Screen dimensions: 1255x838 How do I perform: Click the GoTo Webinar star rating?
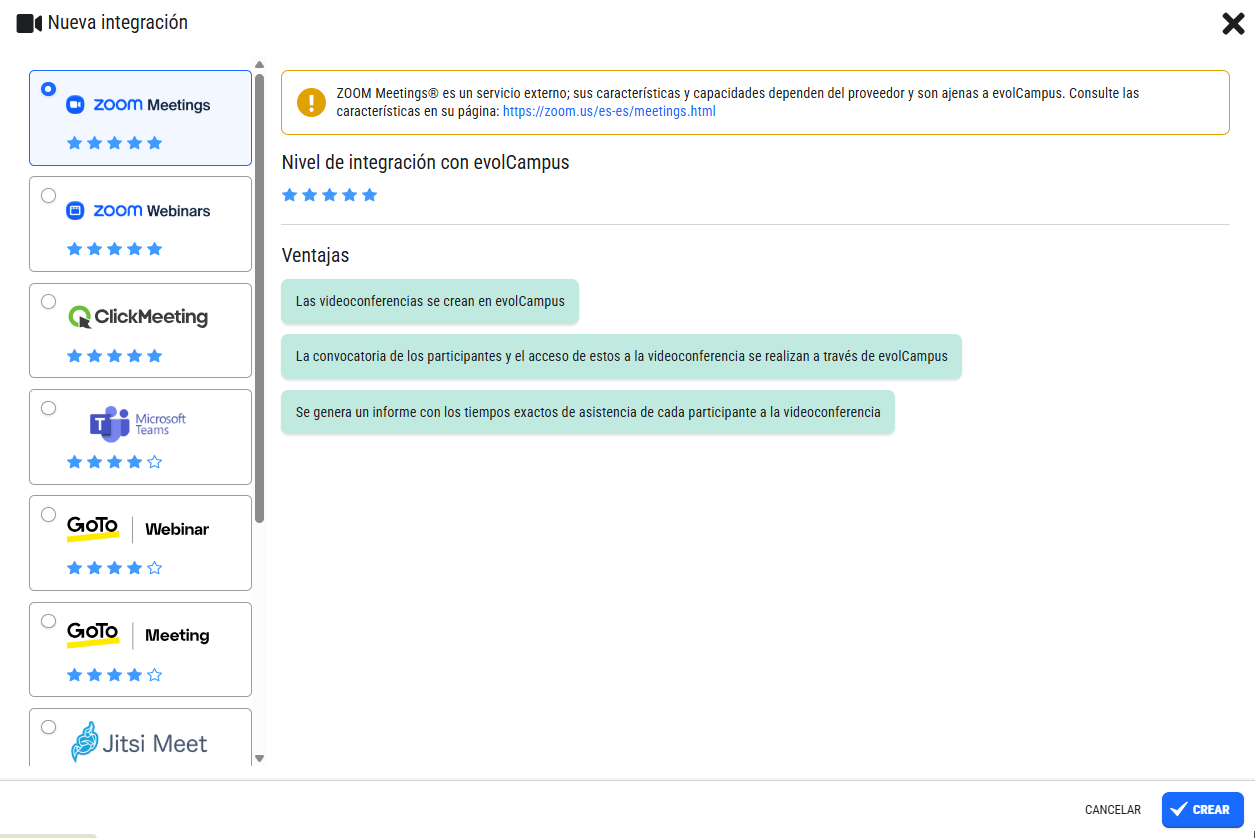tap(114, 568)
